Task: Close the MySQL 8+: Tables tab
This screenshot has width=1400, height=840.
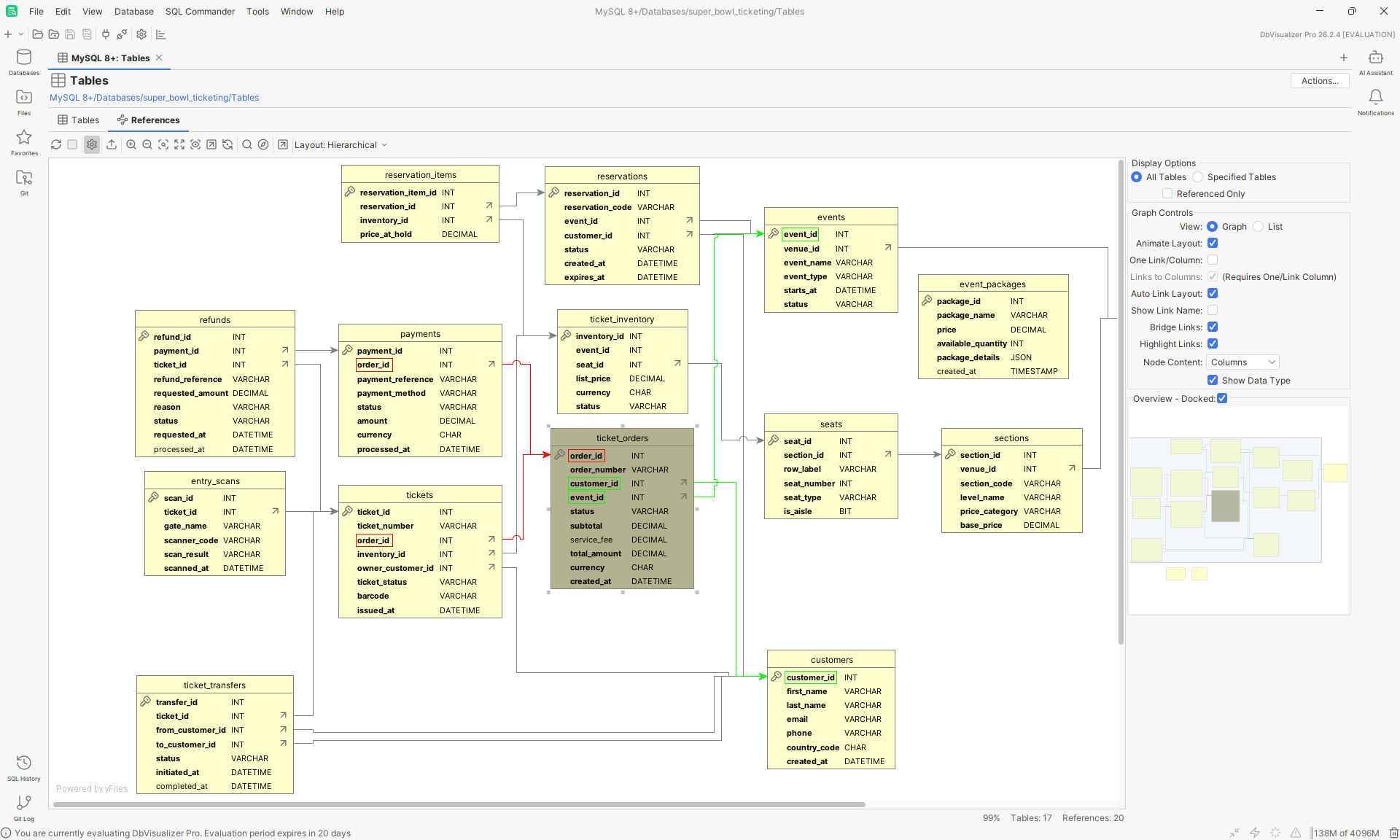Action: [x=159, y=58]
